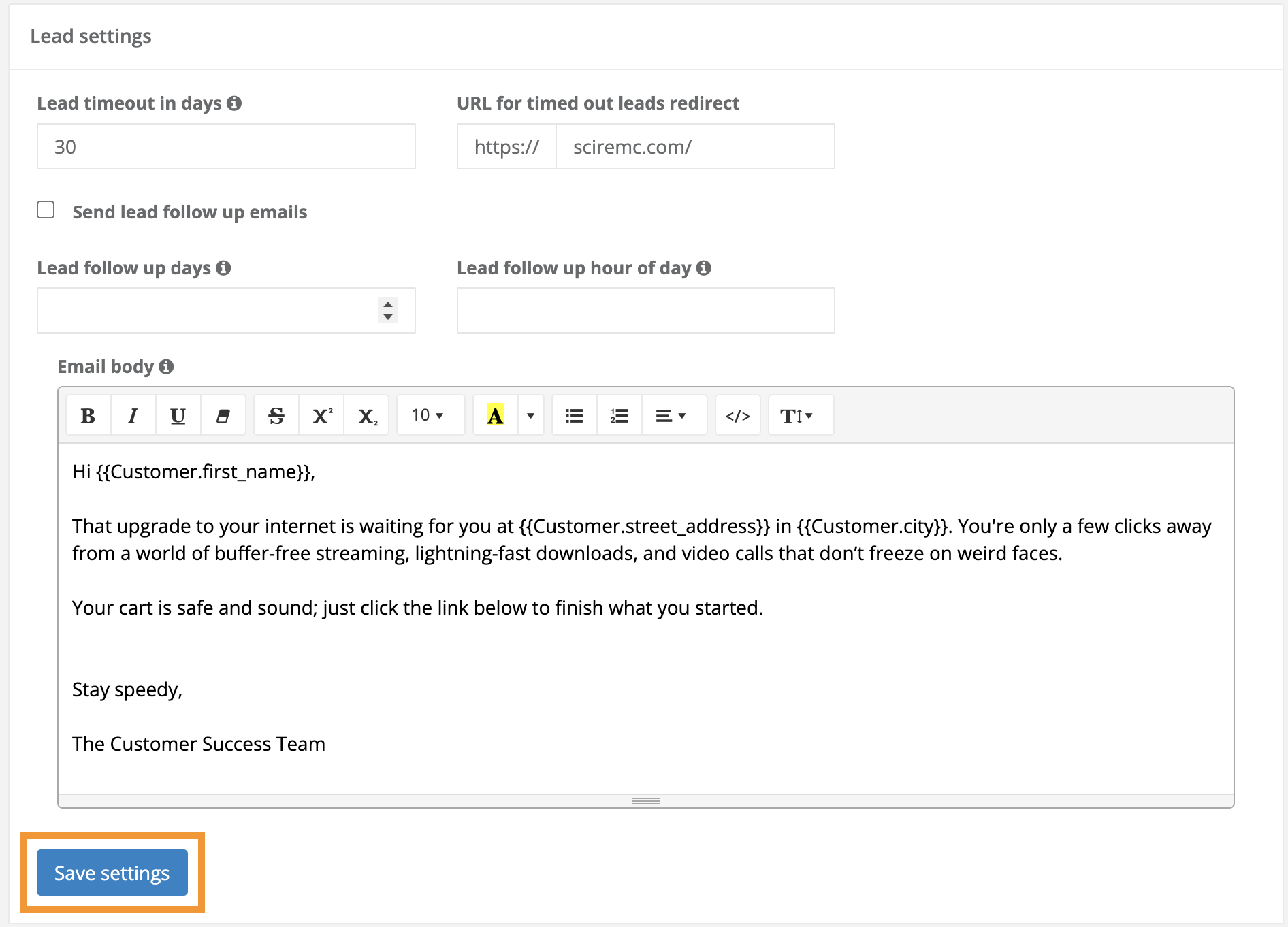
Task: Increment Lead follow up days with the up arrow
Action: click(x=387, y=305)
